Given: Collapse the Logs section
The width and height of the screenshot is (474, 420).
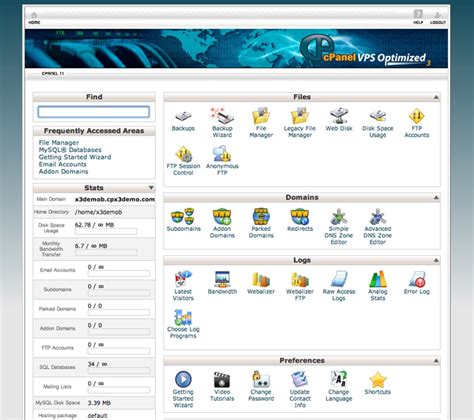Looking at the screenshot, I should coord(436,260).
